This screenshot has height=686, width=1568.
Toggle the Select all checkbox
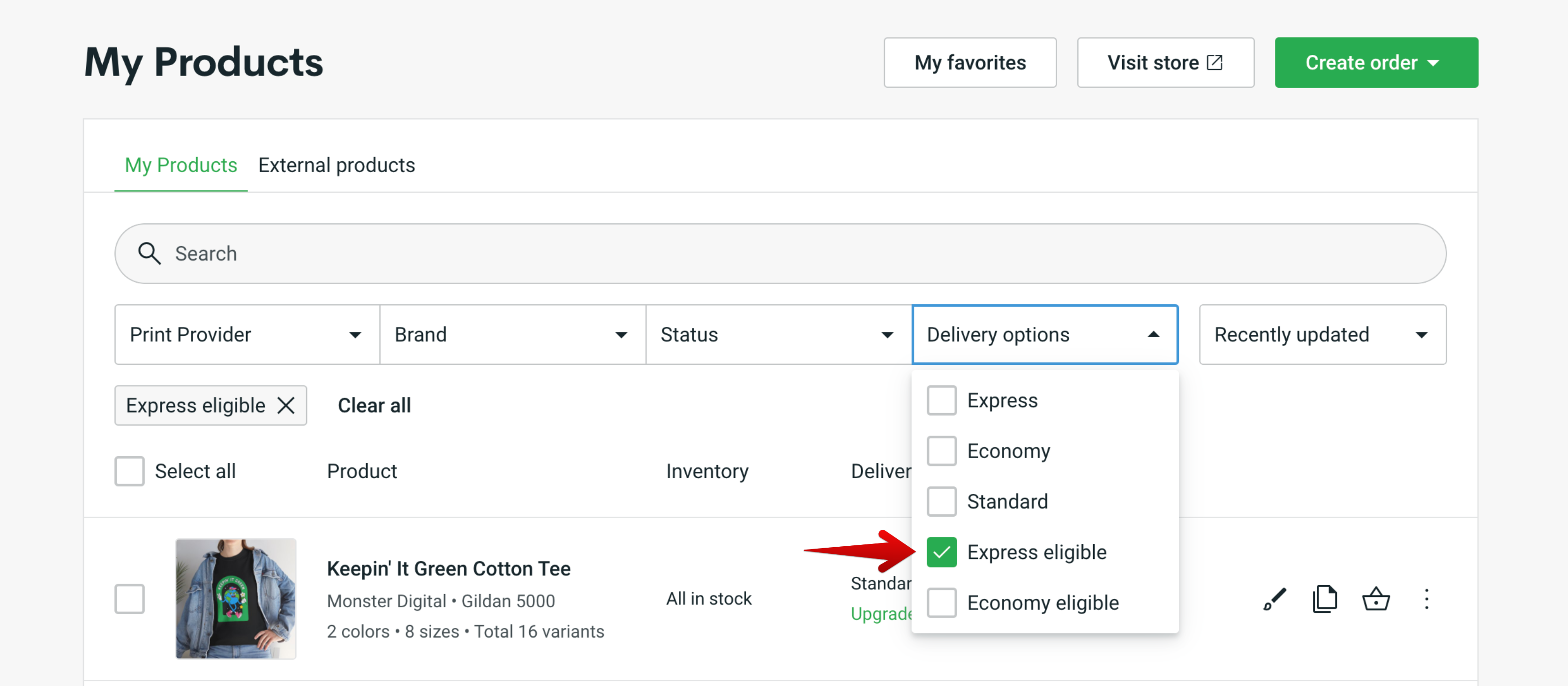(x=129, y=470)
